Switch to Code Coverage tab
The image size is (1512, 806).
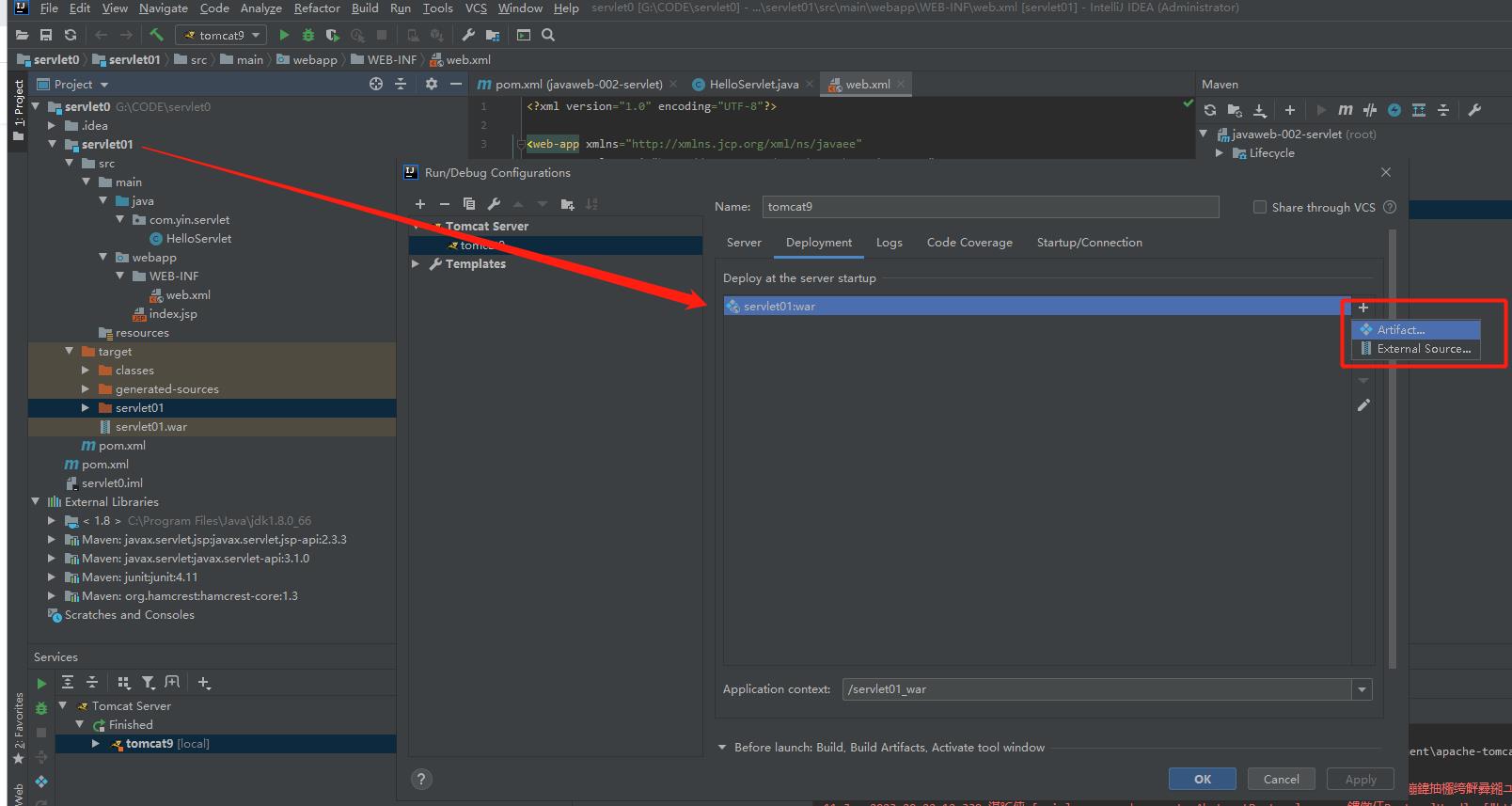[x=969, y=243]
